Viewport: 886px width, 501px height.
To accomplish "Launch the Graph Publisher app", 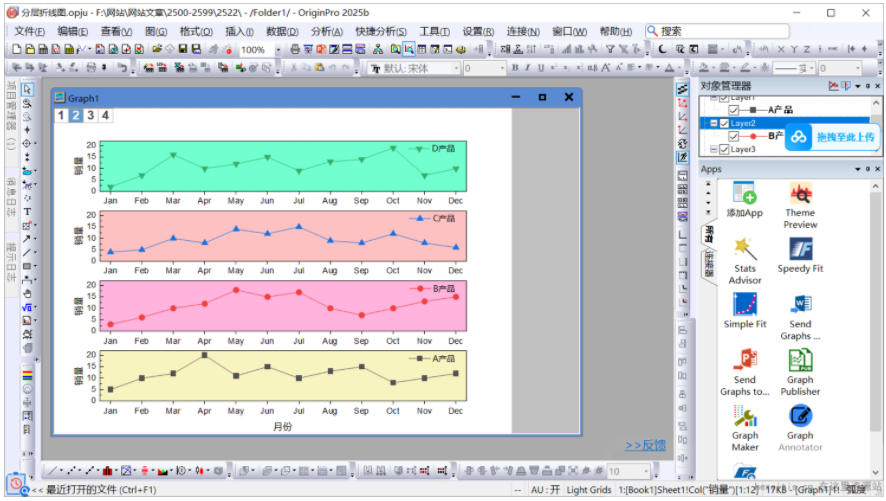I will tap(800, 373).
